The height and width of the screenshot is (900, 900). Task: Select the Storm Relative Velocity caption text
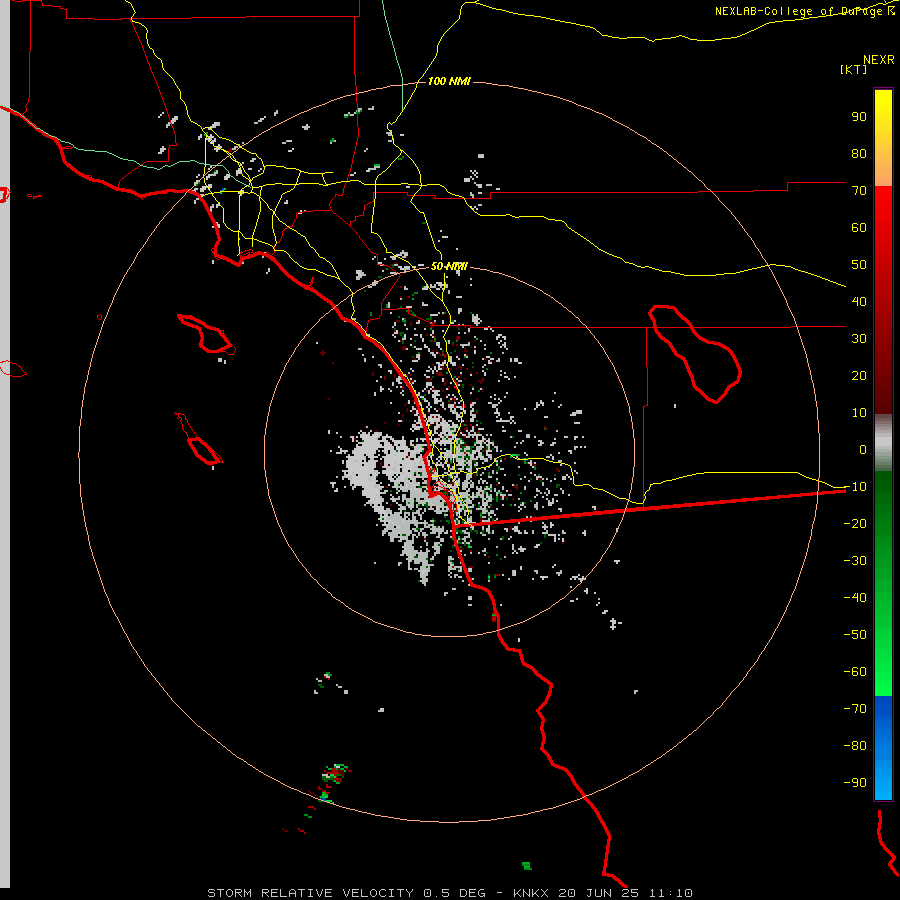click(x=449, y=893)
